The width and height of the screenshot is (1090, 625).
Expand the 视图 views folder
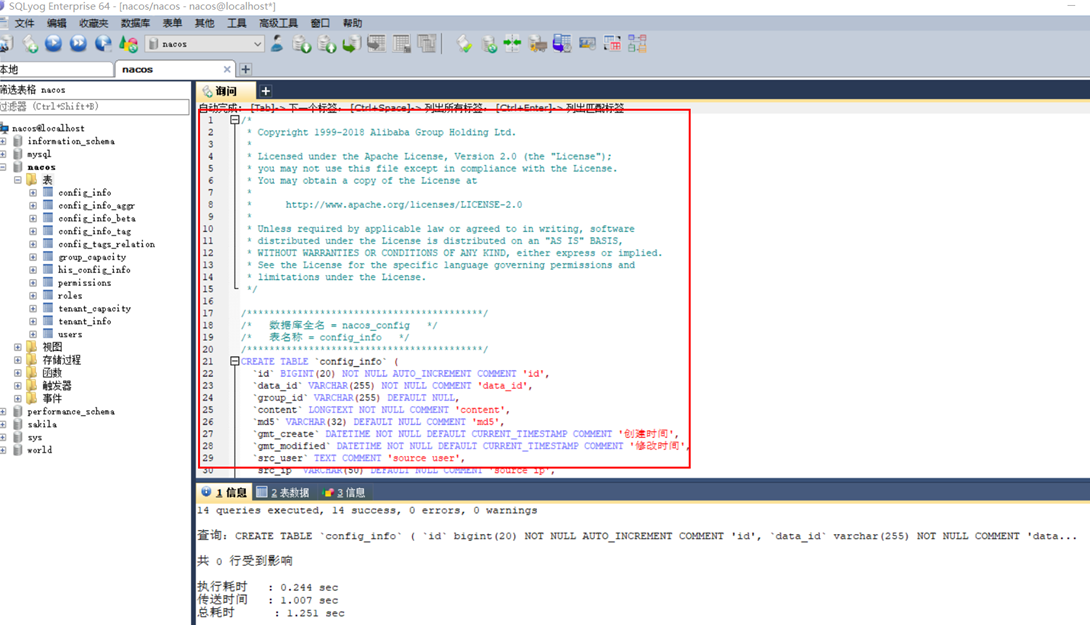pyautogui.click(x=18, y=347)
